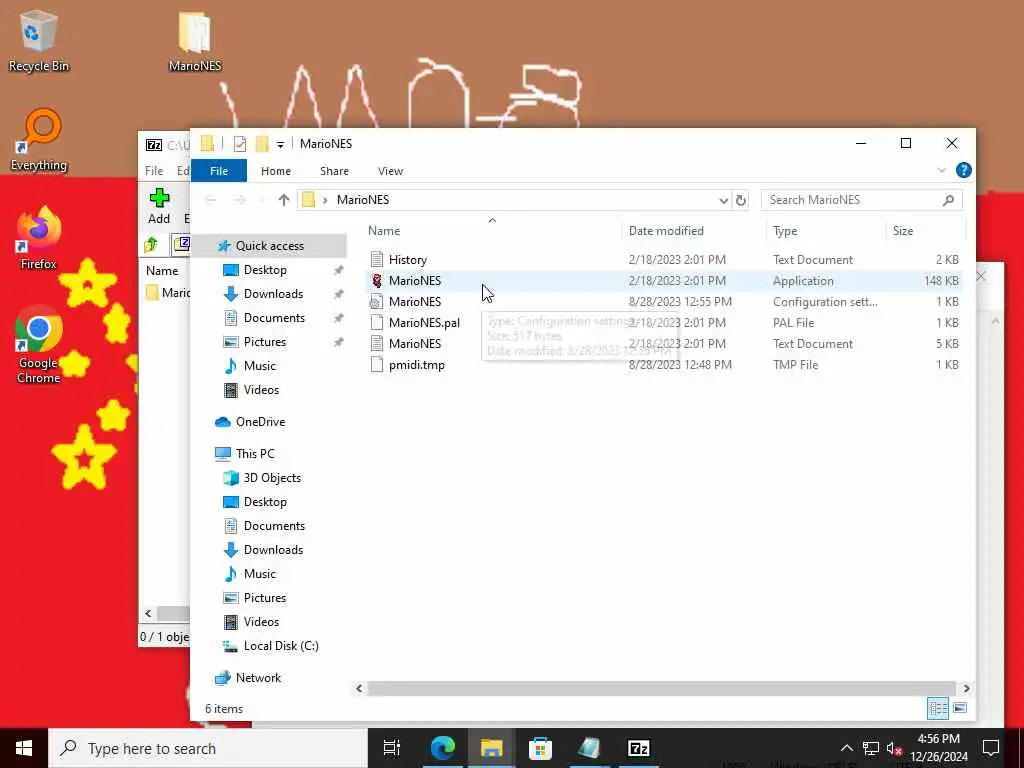Open the MarioNES folder on desktop

195,40
